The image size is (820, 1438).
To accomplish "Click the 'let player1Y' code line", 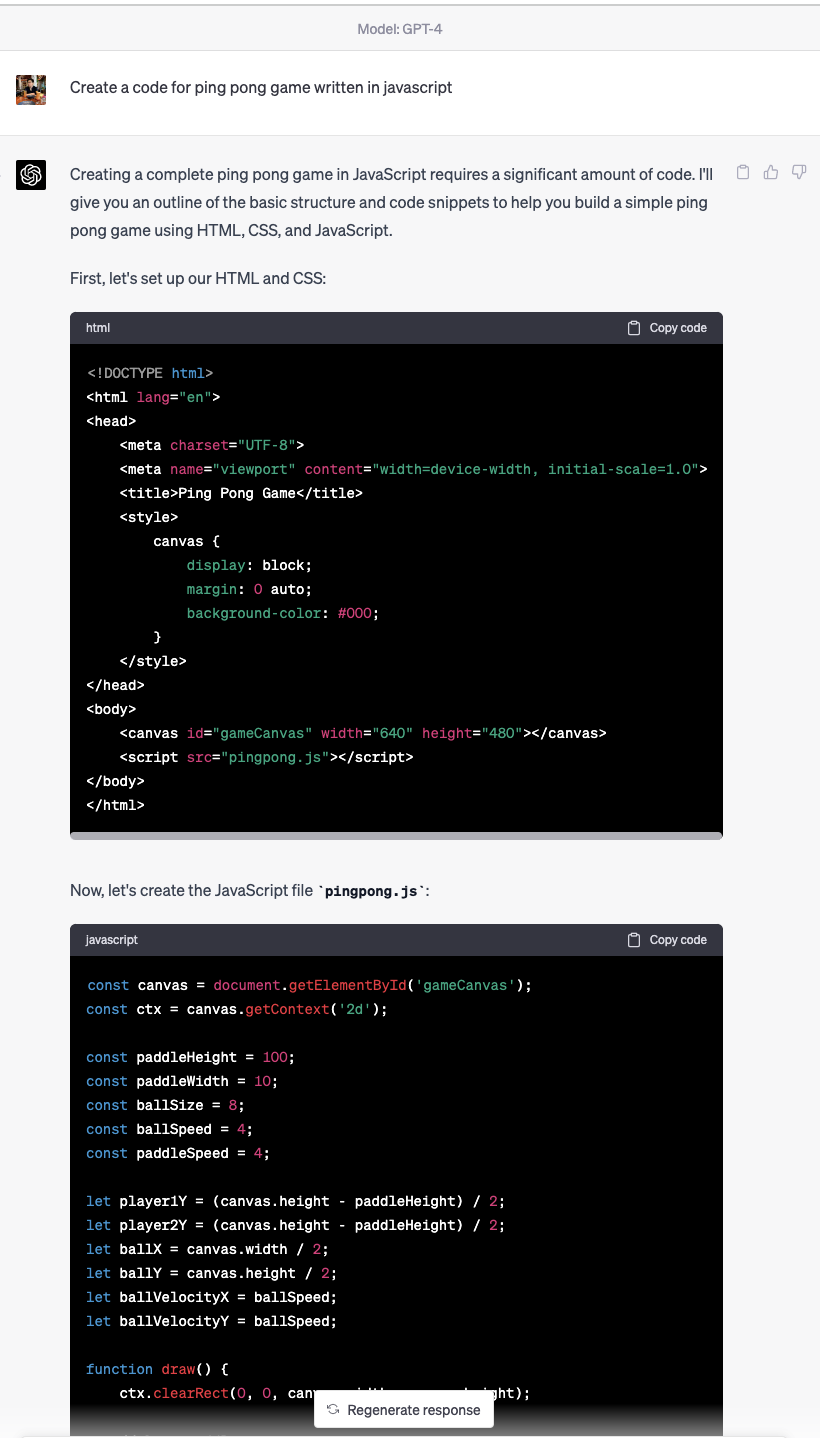I will tap(296, 1201).
